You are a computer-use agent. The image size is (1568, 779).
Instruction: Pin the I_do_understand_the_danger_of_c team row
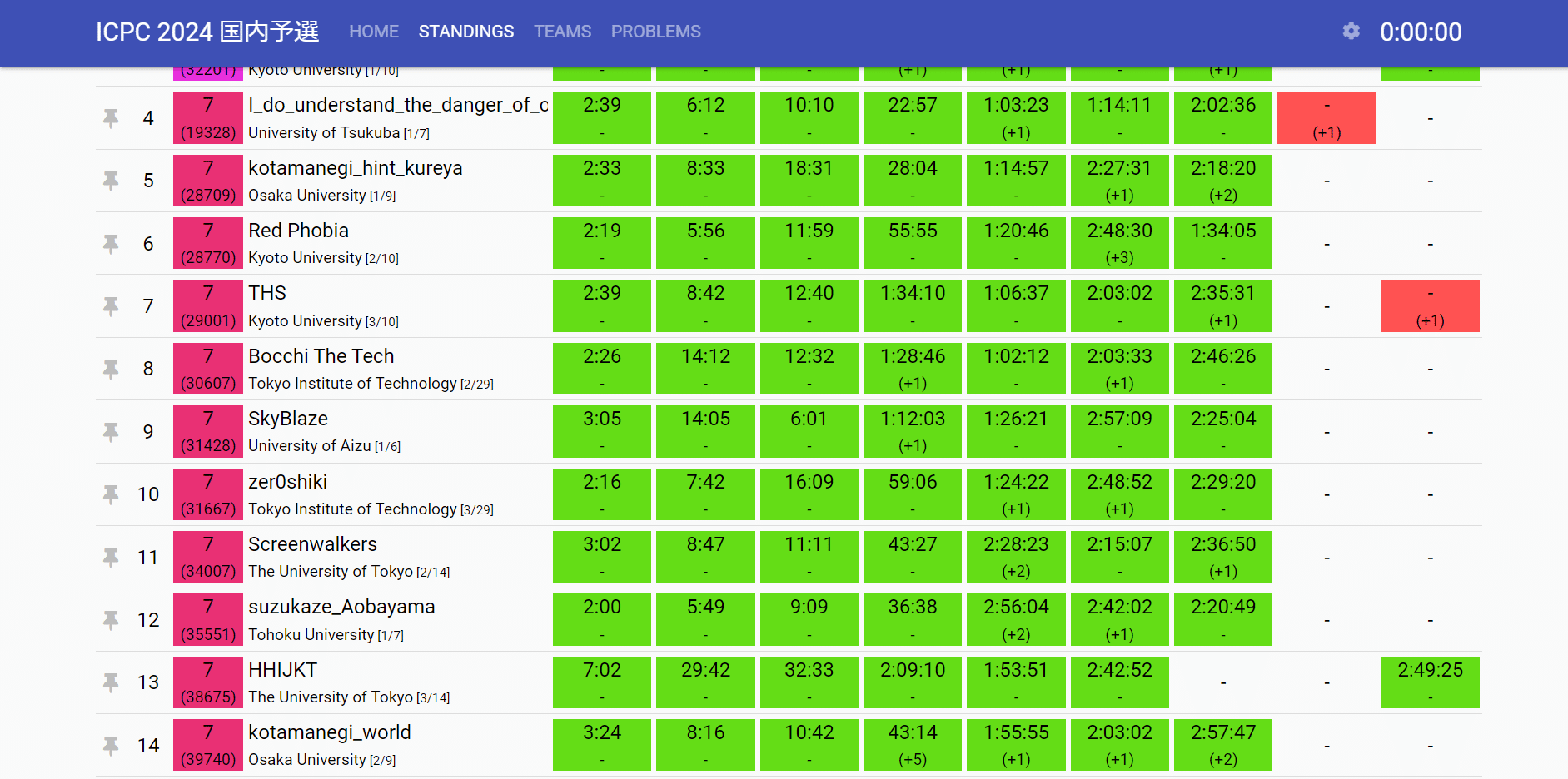click(111, 118)
